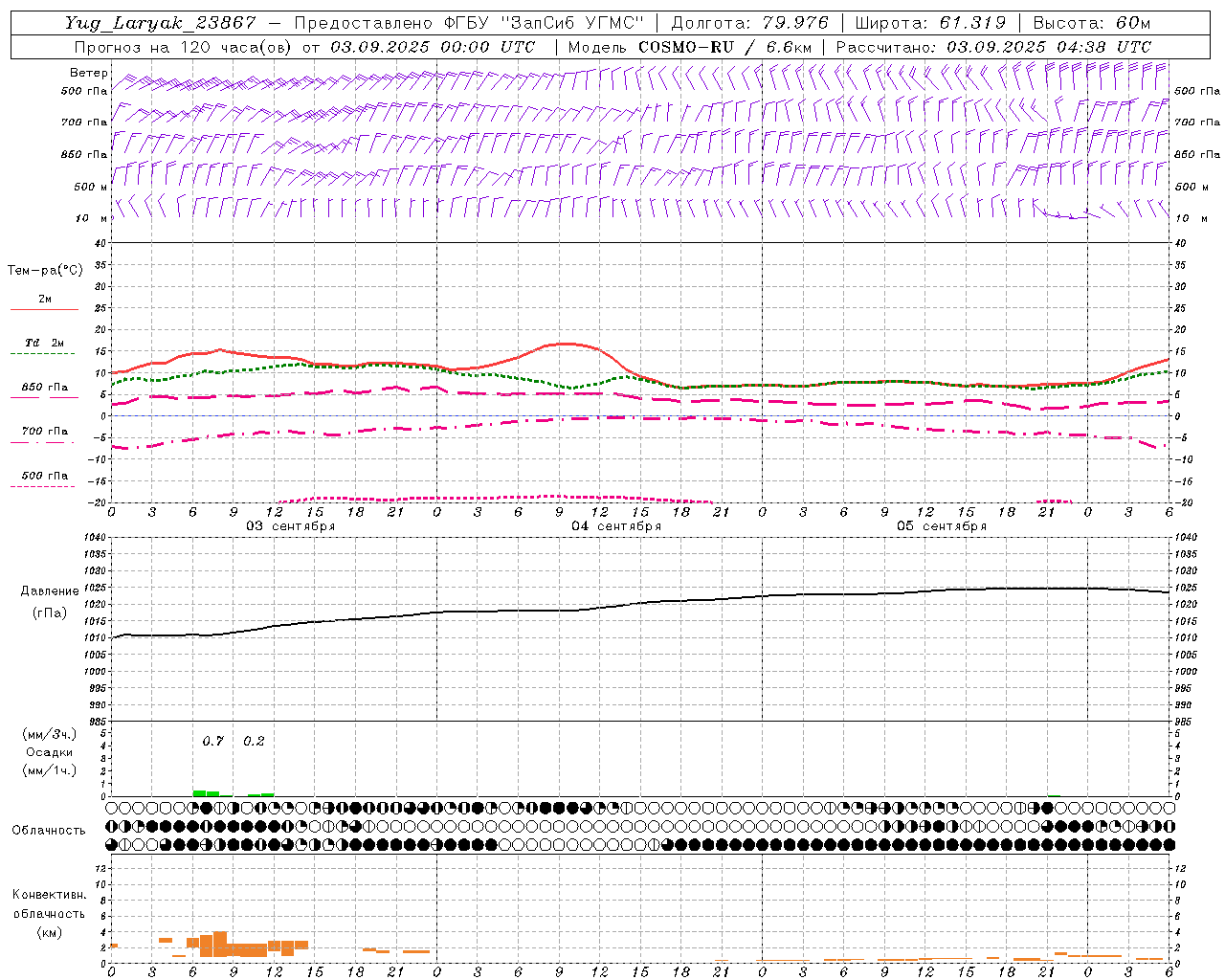Click the left 850 гПа wind level label
Viewport: 1225px width, 980px height.
click(x=84, y=154)
